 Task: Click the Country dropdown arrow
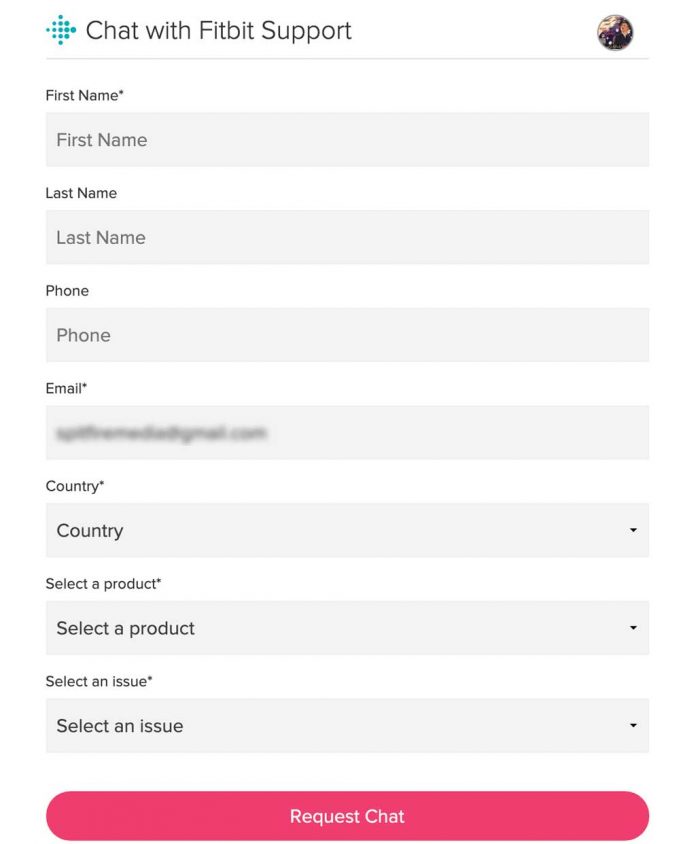[x=632, y=530]
